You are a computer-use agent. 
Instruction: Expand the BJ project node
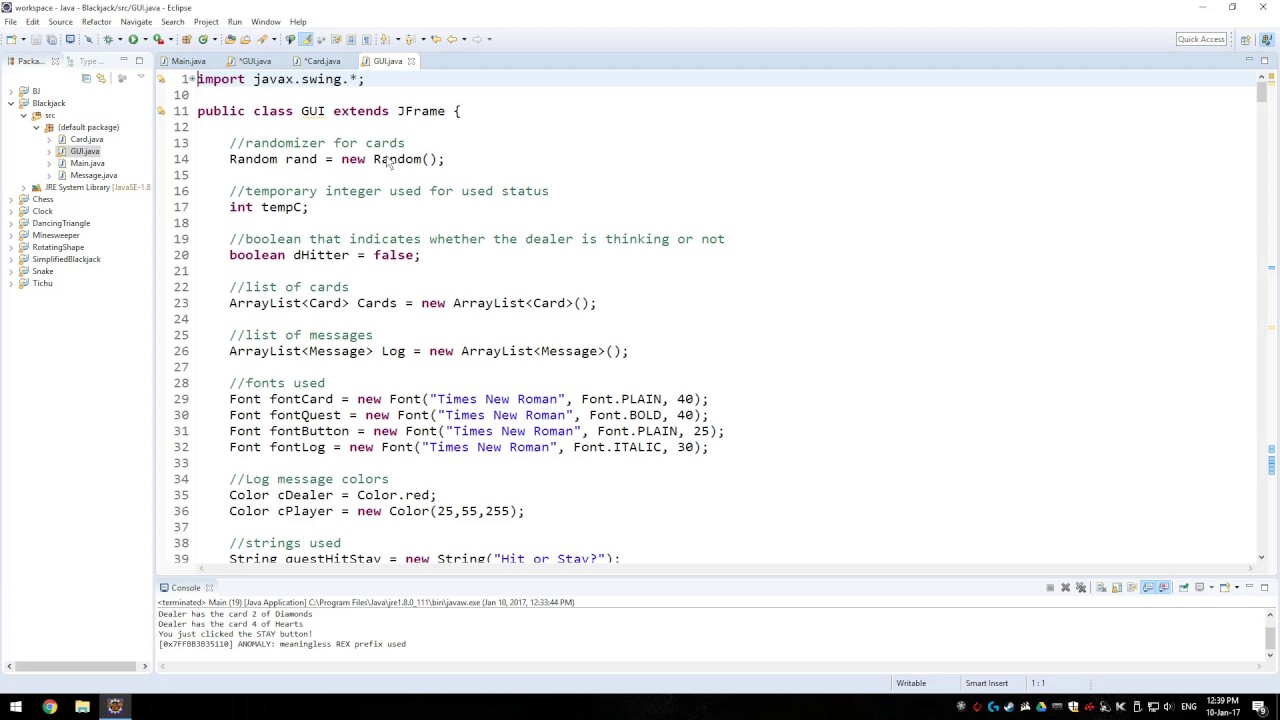tap(11, 91)
